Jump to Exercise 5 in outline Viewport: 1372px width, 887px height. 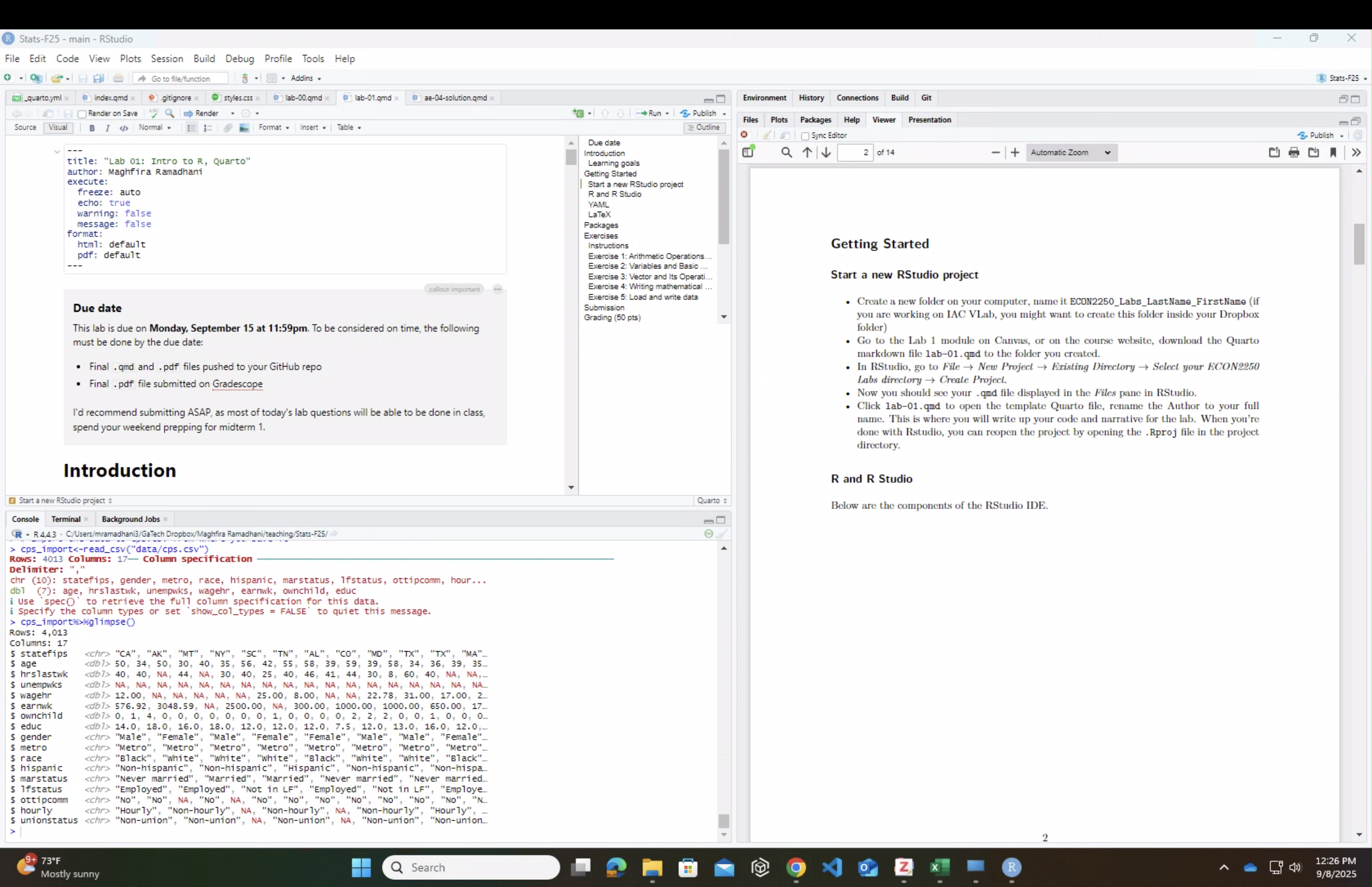tap(643, 297)
